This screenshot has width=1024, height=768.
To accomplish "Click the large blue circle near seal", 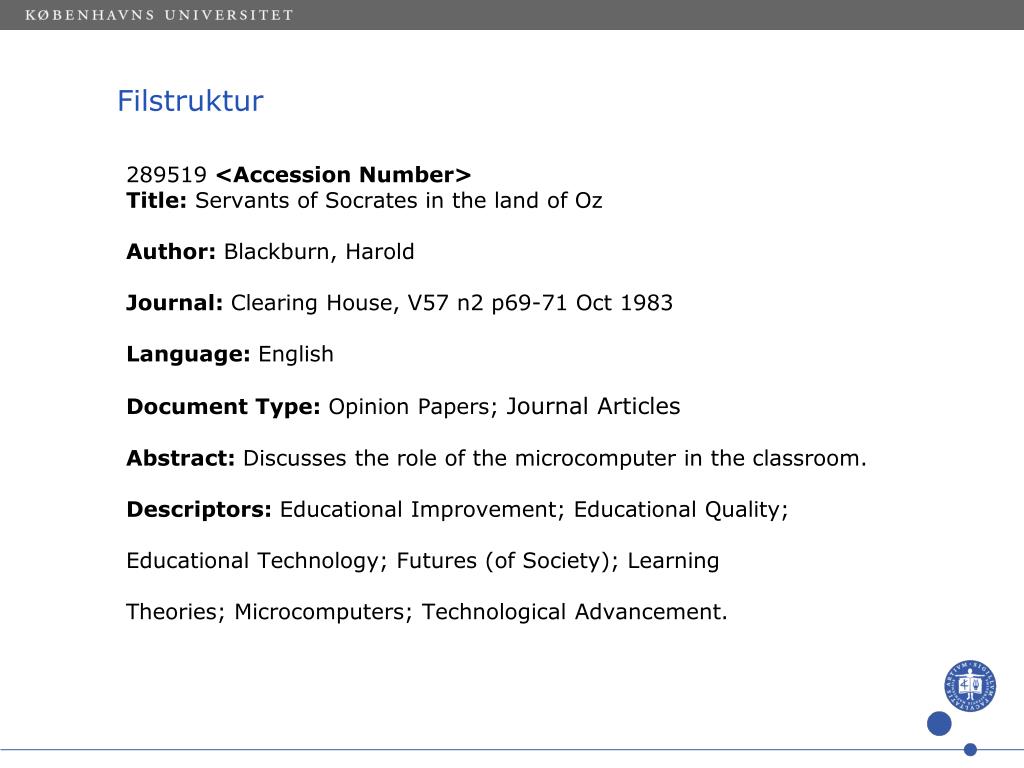I will coord(939,724).
